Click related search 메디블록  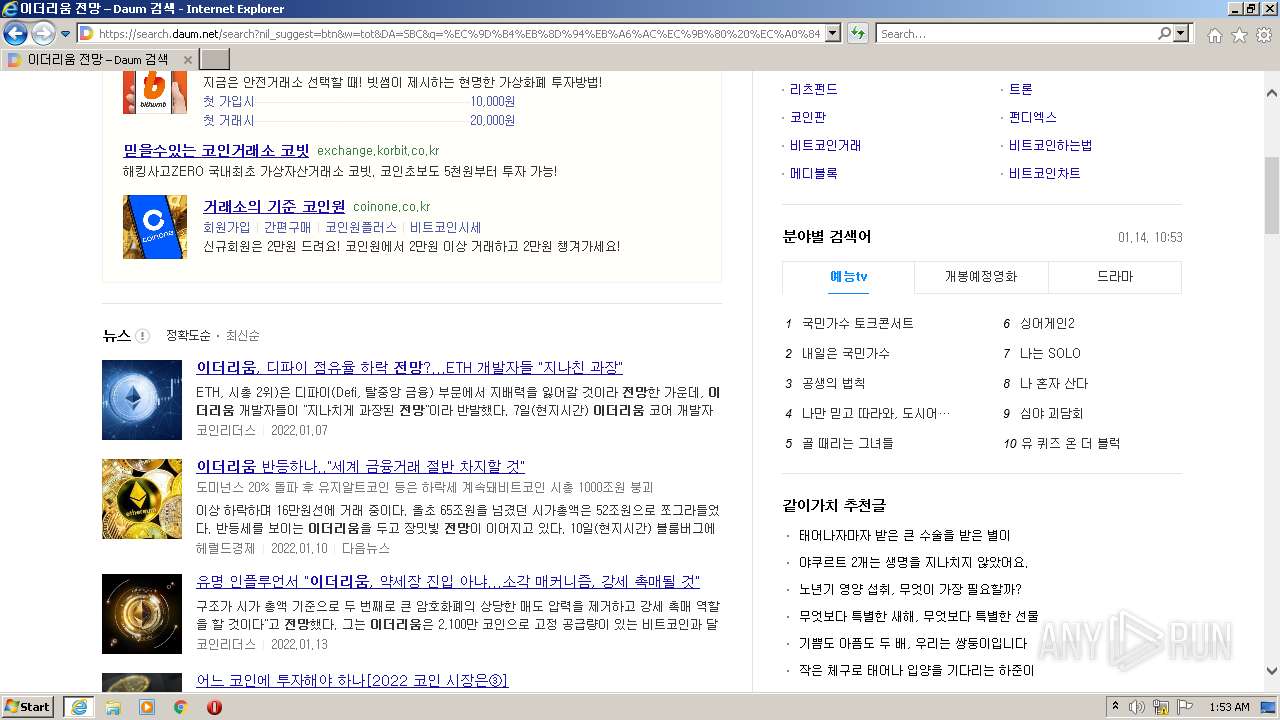[x=814, y=174]
